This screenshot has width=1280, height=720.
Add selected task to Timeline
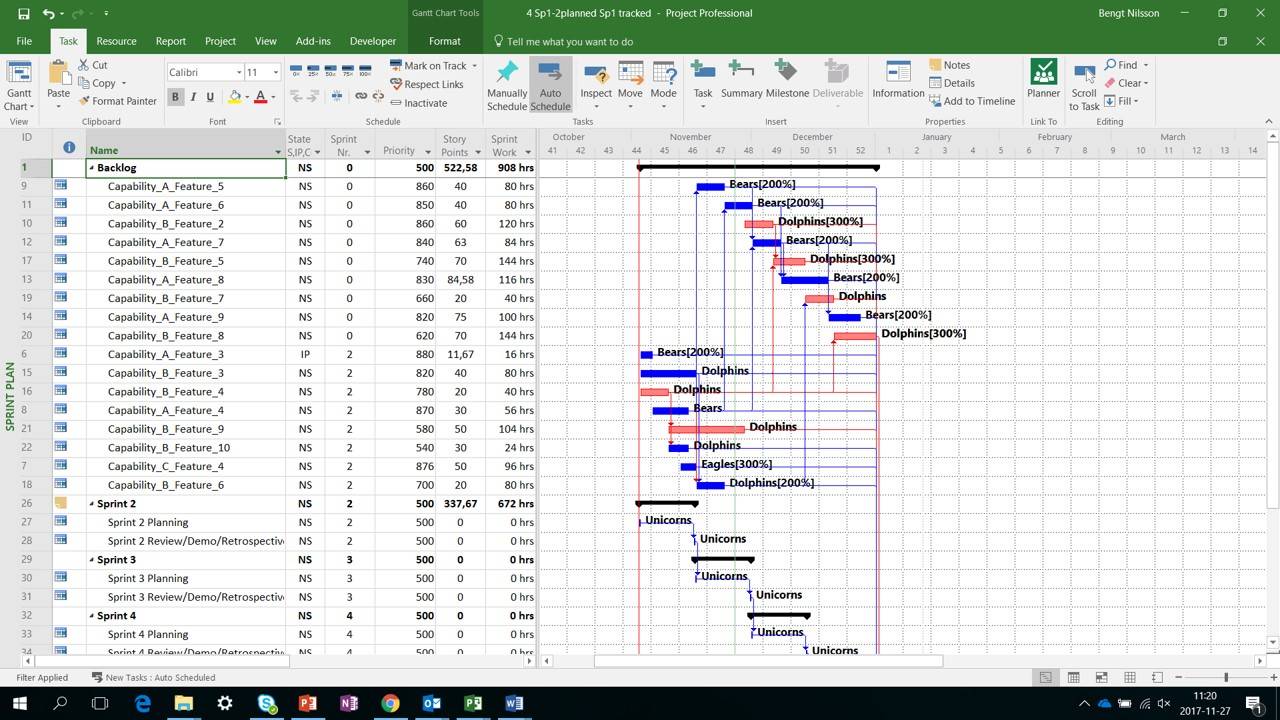tap(972, 101)
